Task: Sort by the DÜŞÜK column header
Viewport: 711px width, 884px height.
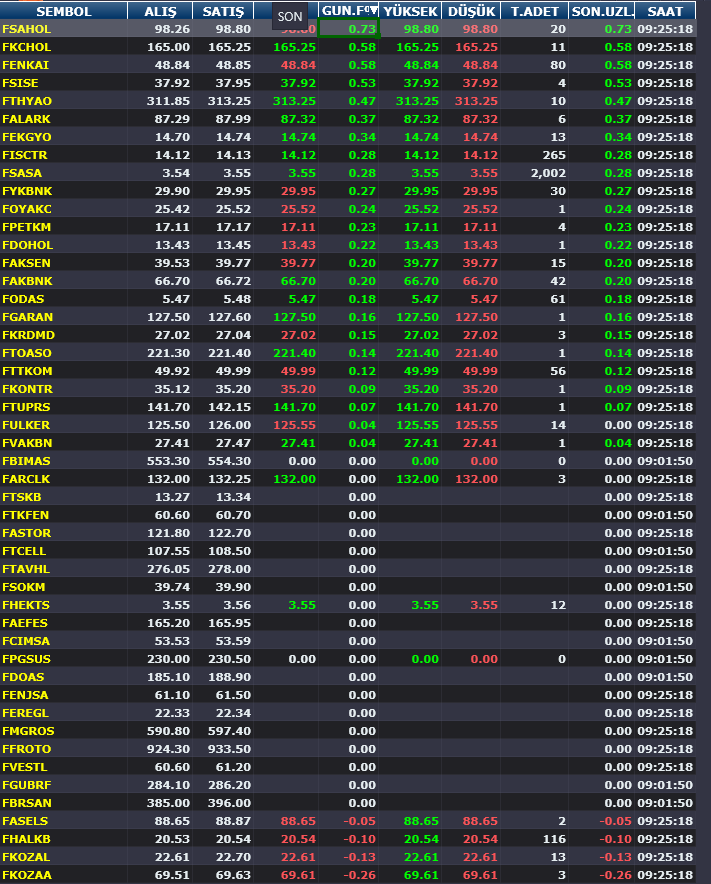Action: click(x=471, y=11)
